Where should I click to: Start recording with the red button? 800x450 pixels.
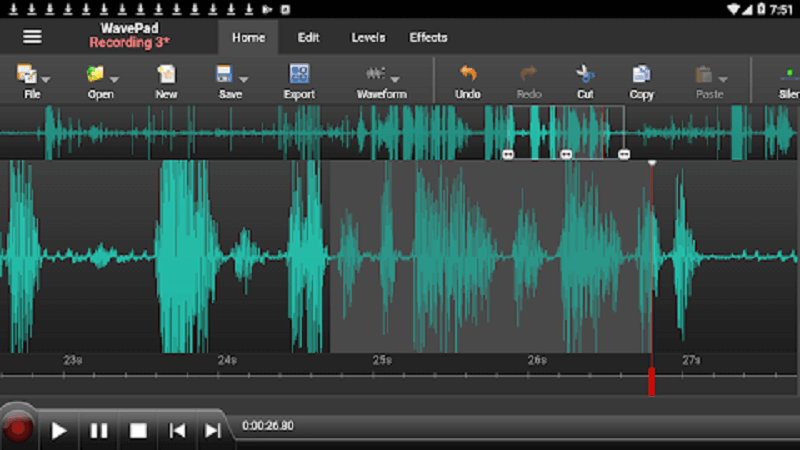18,430
